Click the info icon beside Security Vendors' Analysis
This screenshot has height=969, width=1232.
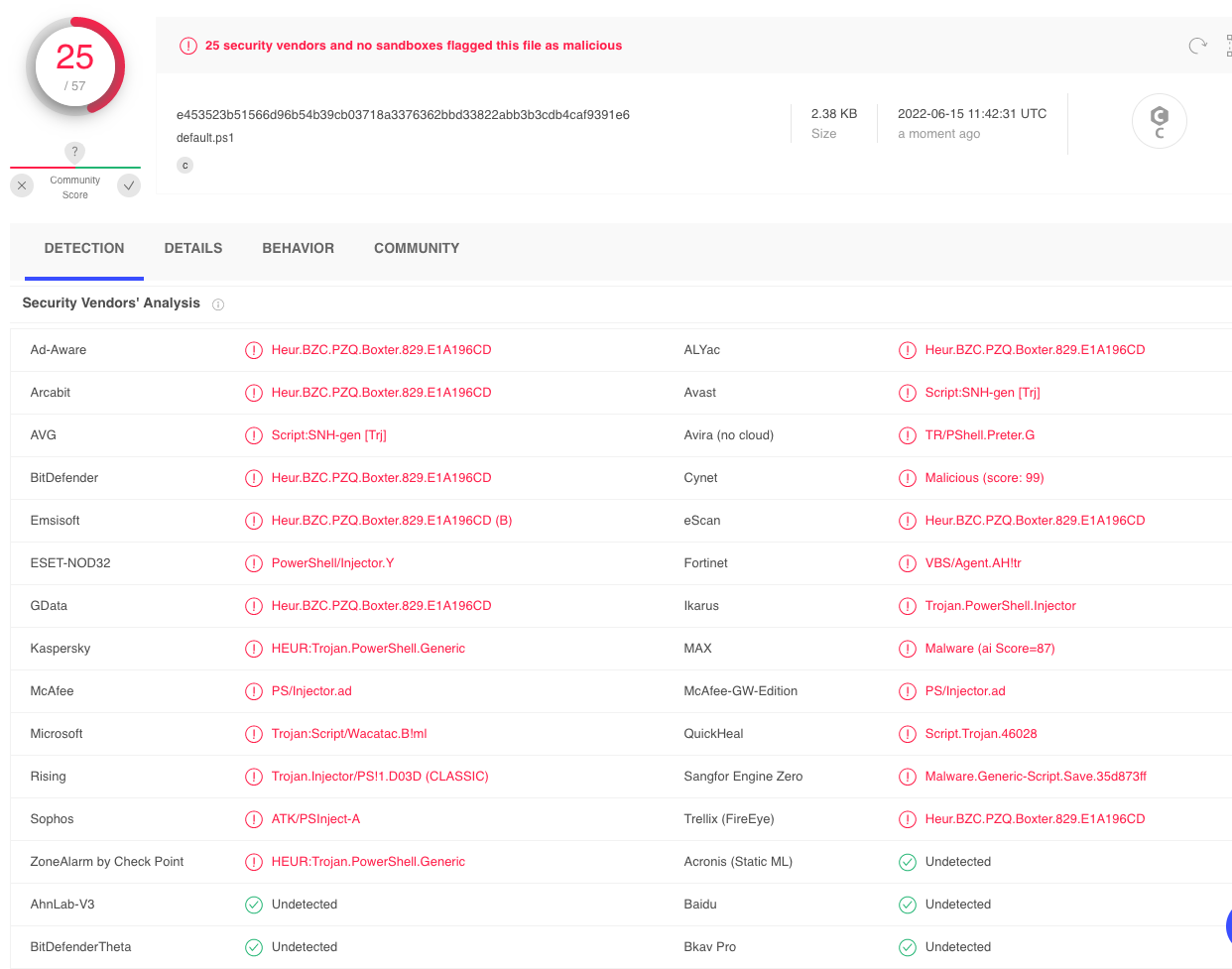coord(218,304)
